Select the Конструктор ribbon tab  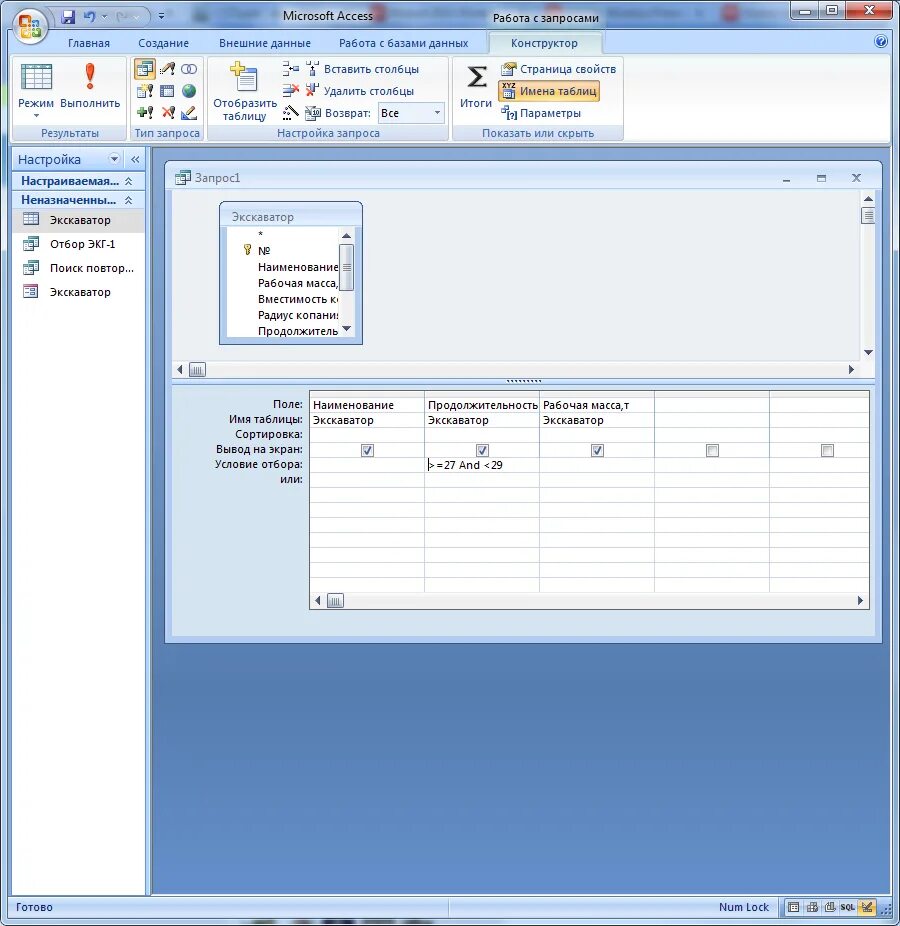(544, 43)
